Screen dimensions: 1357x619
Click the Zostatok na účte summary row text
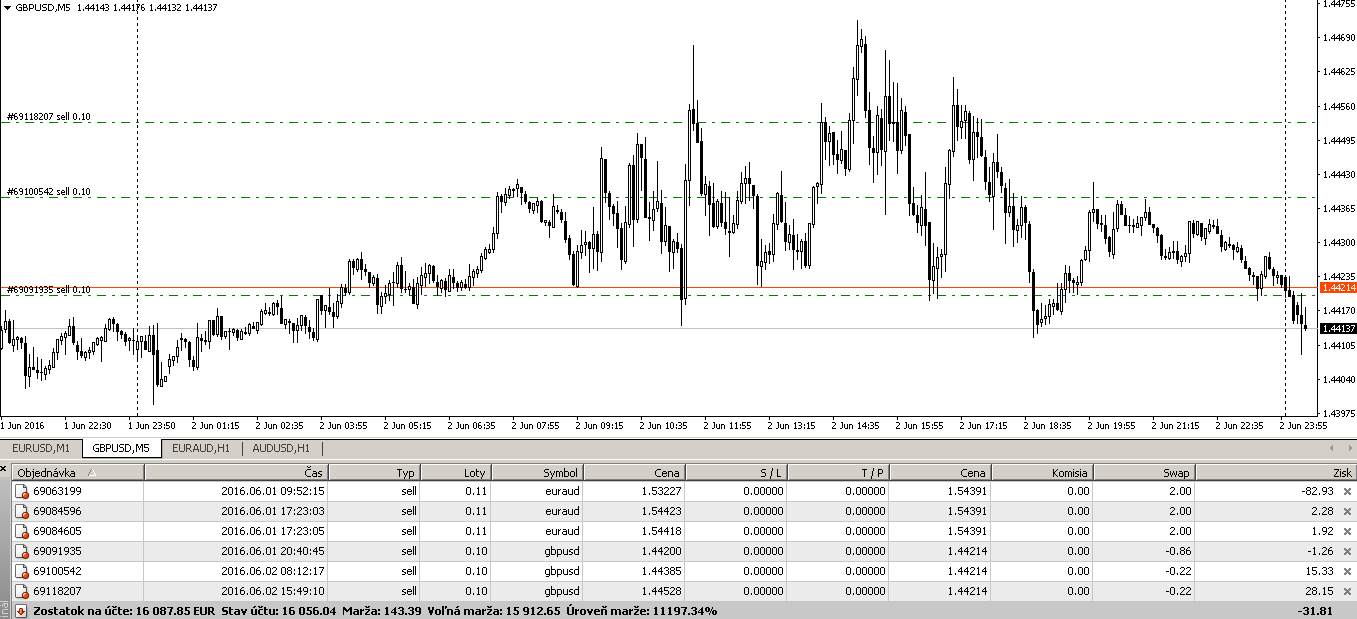pyautogui.click(x=375, y=610)
